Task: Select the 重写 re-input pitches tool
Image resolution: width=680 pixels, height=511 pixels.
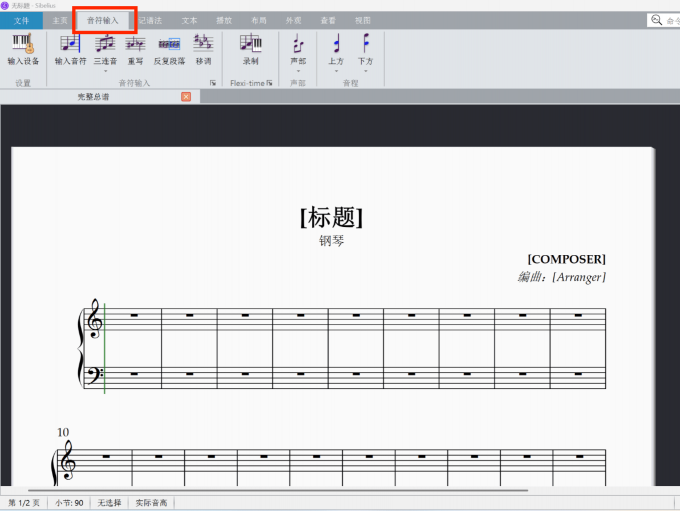Action: [x=135, y=49]
